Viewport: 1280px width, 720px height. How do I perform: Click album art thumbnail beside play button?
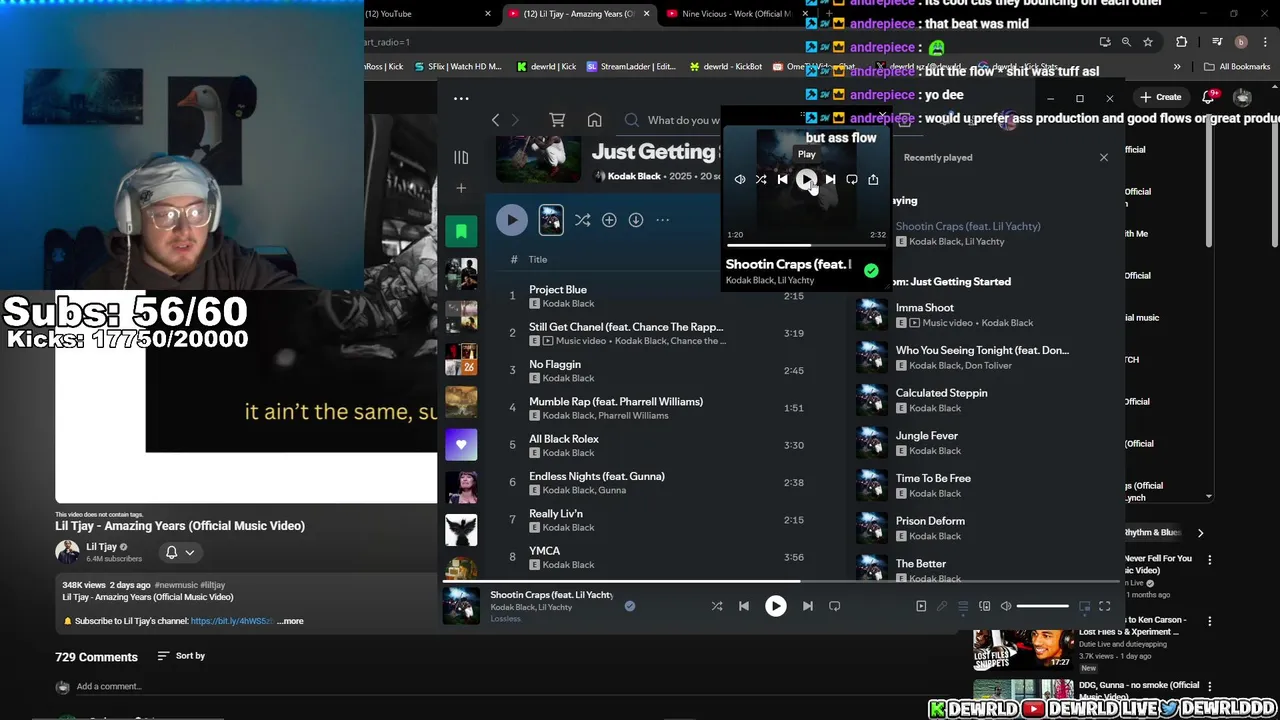[x=551, y=220]
